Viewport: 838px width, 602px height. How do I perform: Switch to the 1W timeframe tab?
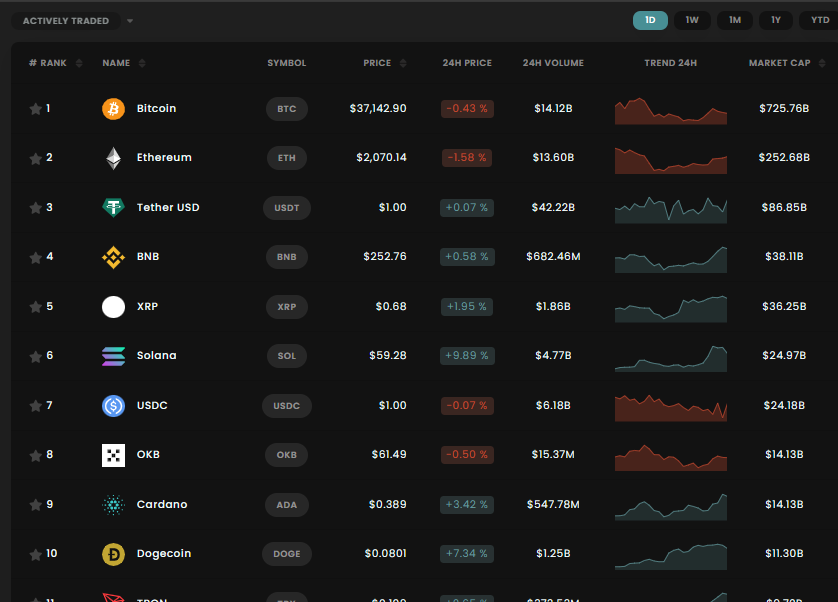coord(692,20)
